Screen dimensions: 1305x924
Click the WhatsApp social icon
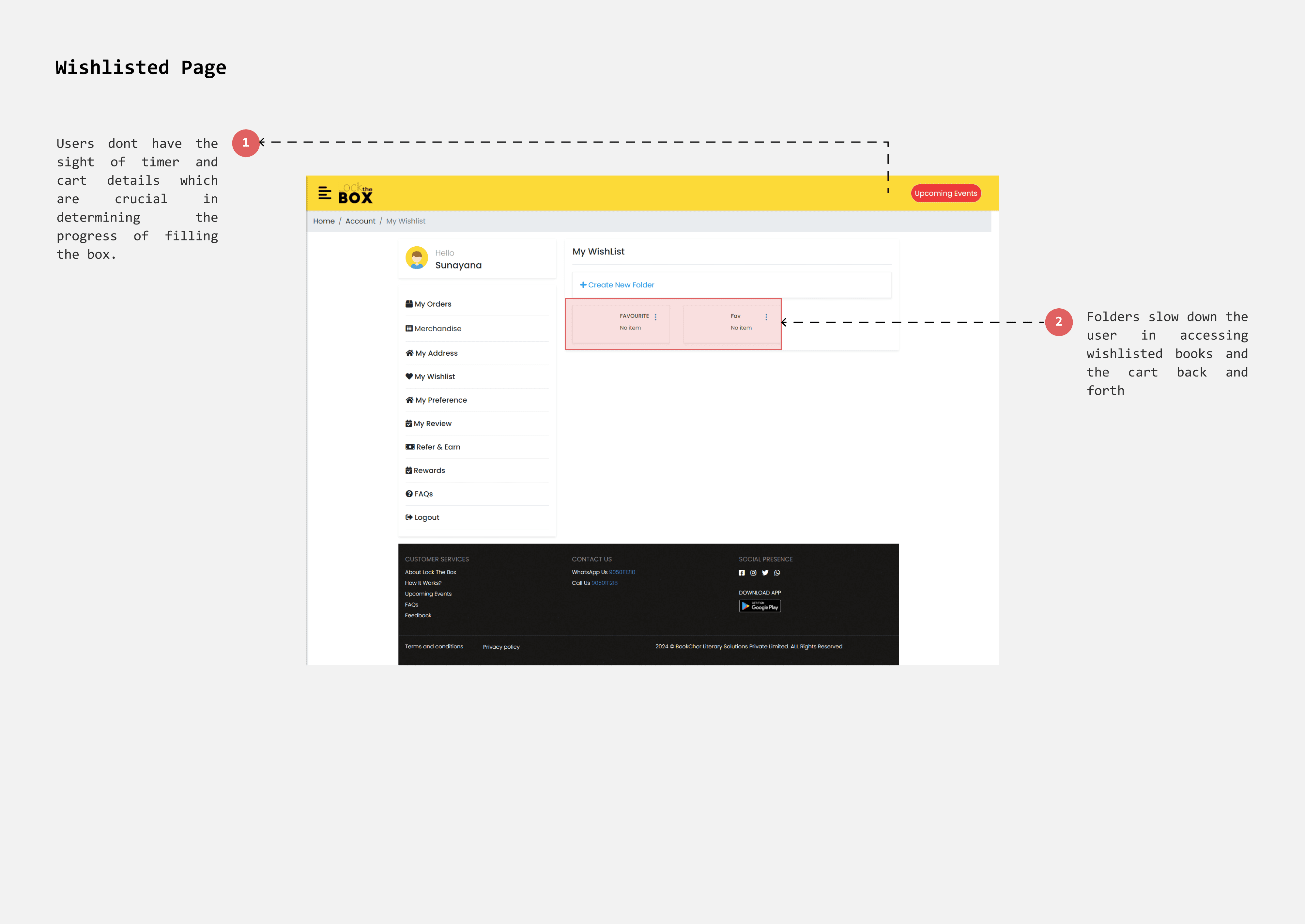777,573
